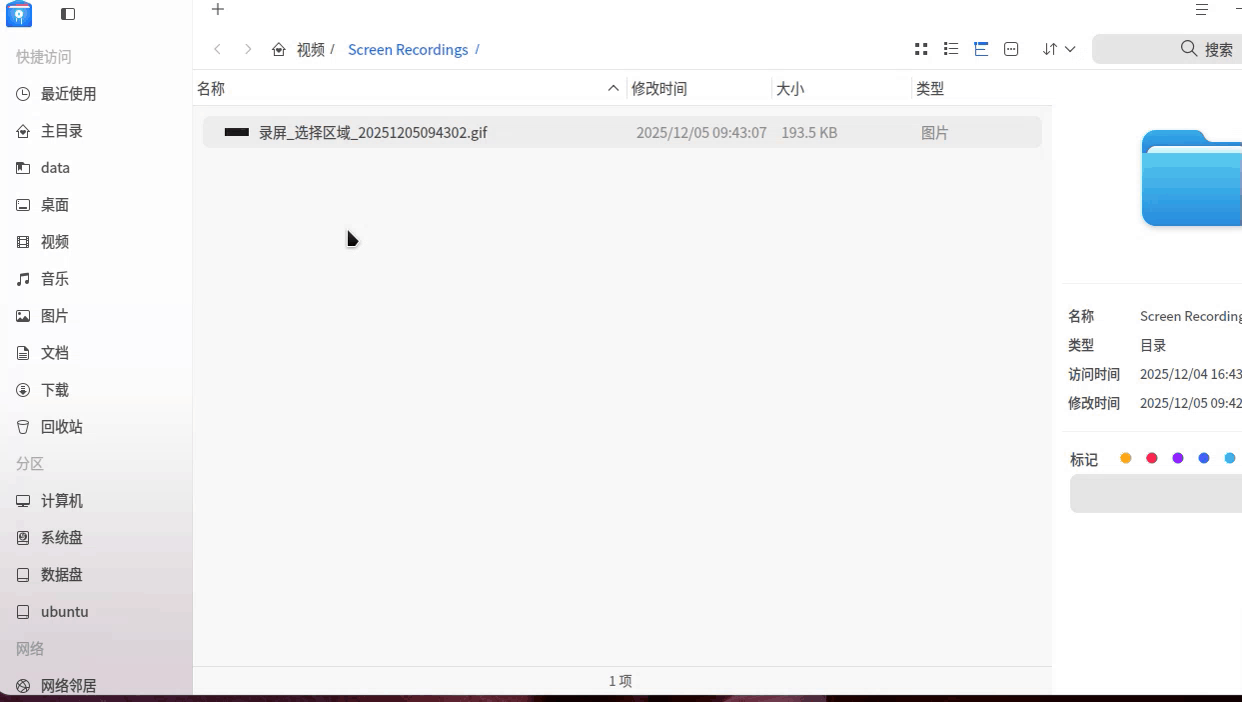Apply the light blue tag color
The width and height of the screenshot is (1242, 702).
tap(1230, 458)
